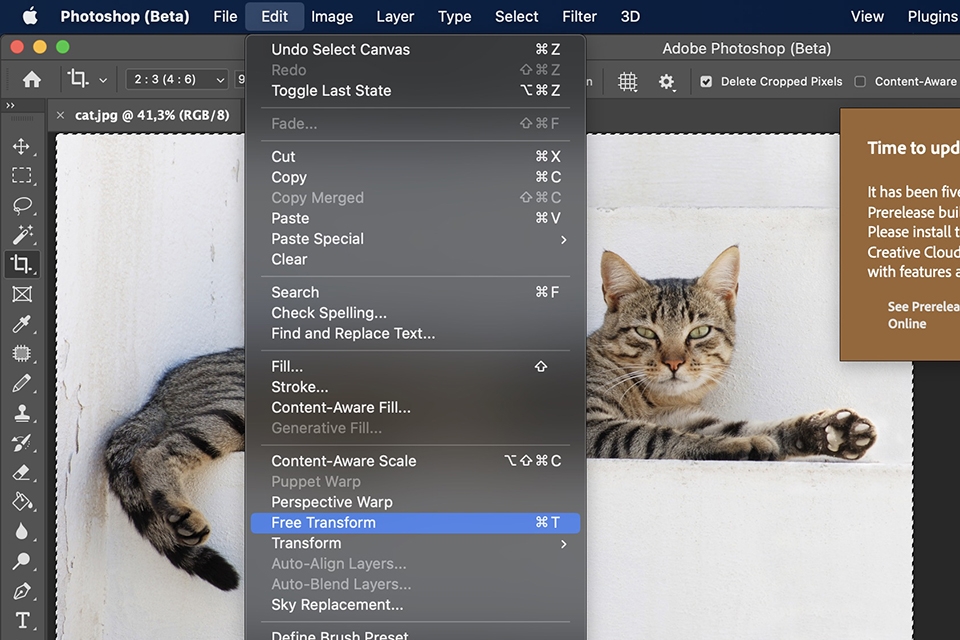Open additional crop settings via gear icon
This screenshot has width=960, height=640.
[x=666, y=81]
